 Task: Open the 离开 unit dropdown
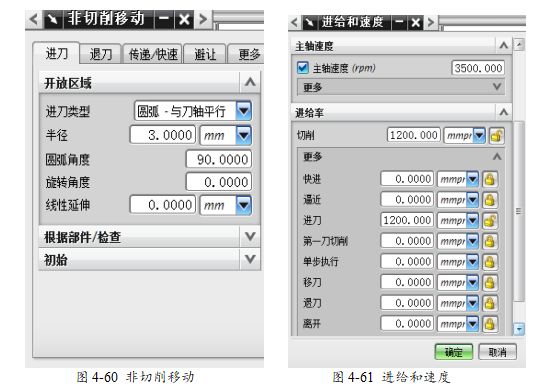coord(472,324)
